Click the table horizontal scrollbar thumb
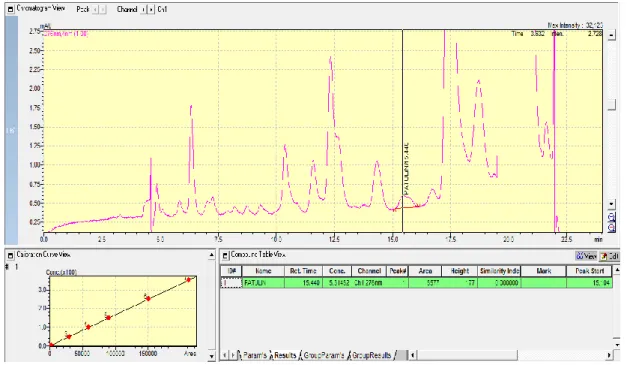 tap(467, 355)
